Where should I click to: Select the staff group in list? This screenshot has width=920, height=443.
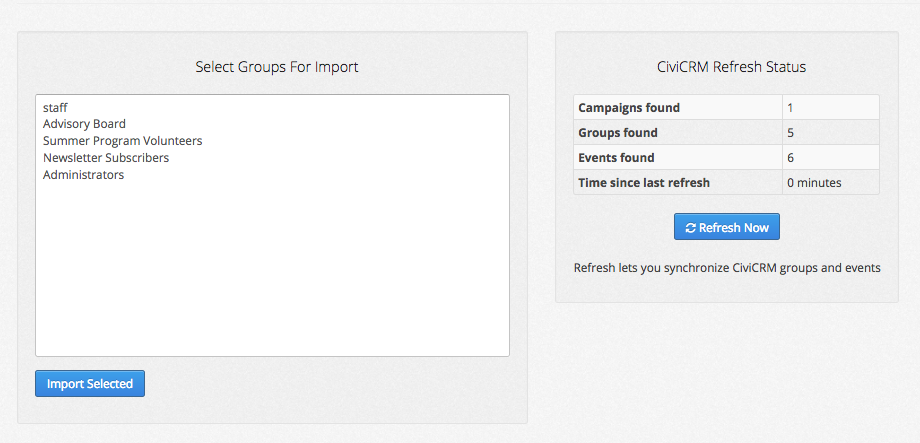coord(272,108)
